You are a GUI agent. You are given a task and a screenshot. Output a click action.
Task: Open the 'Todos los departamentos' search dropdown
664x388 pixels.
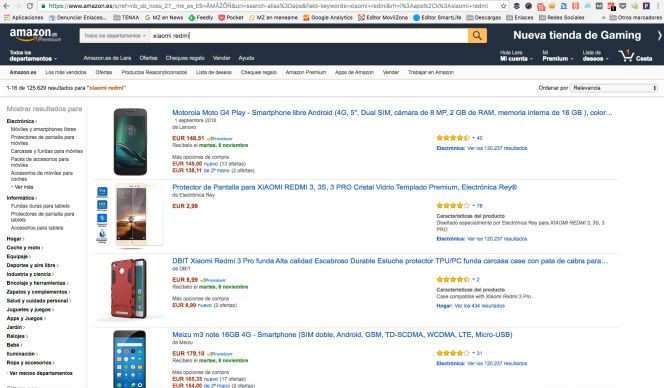(114, 36)
